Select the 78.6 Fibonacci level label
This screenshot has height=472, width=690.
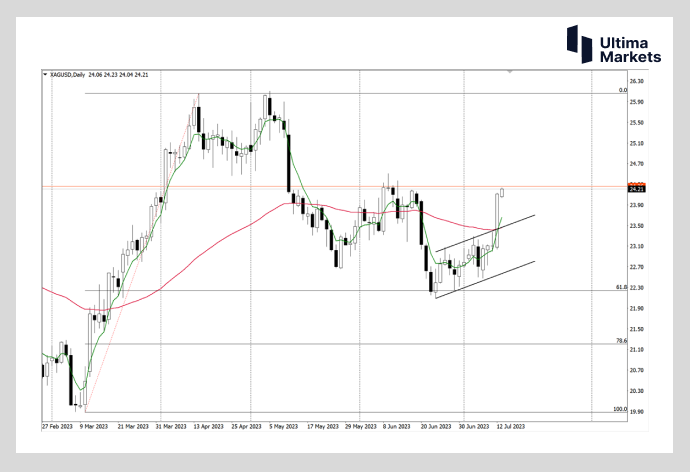click(x=620, y=341)
